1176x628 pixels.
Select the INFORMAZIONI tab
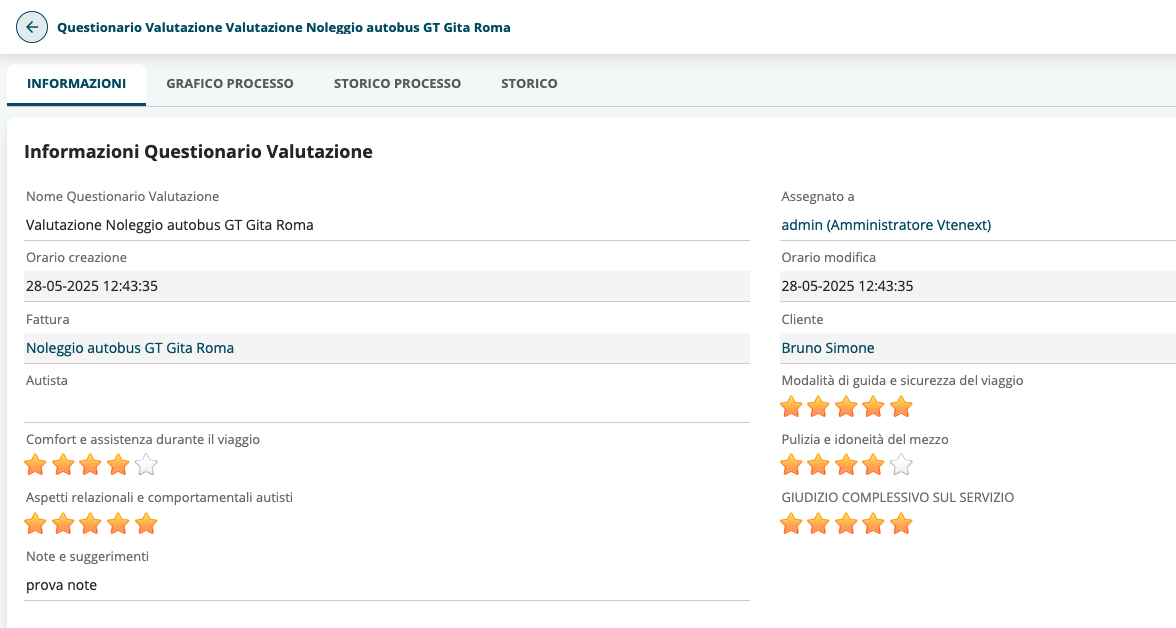[x=76, y=83]
